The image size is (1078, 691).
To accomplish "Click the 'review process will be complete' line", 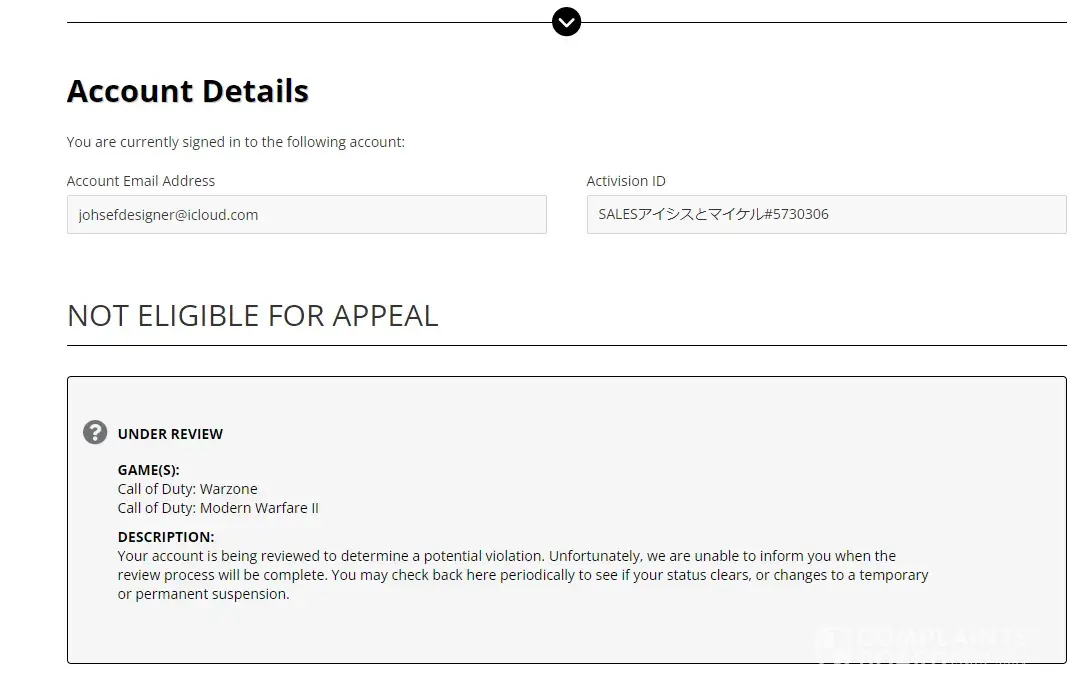I will pyautogui.click(x=522, y=575).
